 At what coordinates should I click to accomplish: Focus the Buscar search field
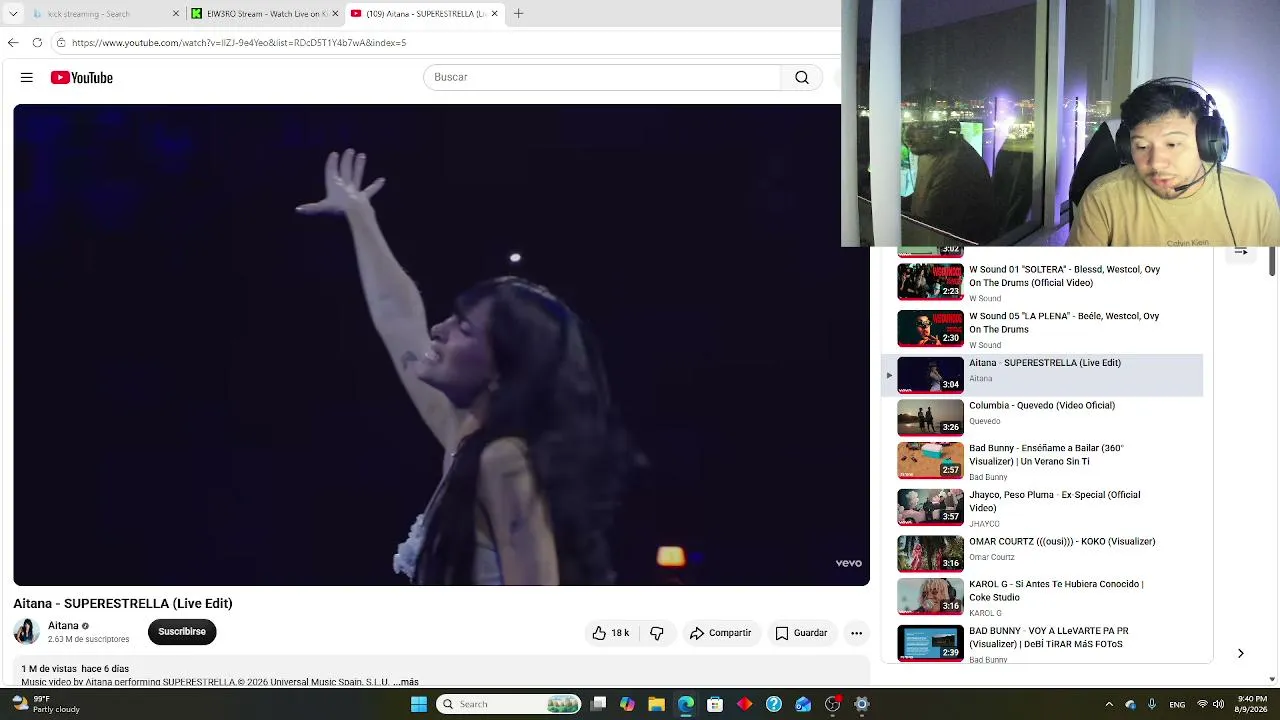(x=602, y=77)
